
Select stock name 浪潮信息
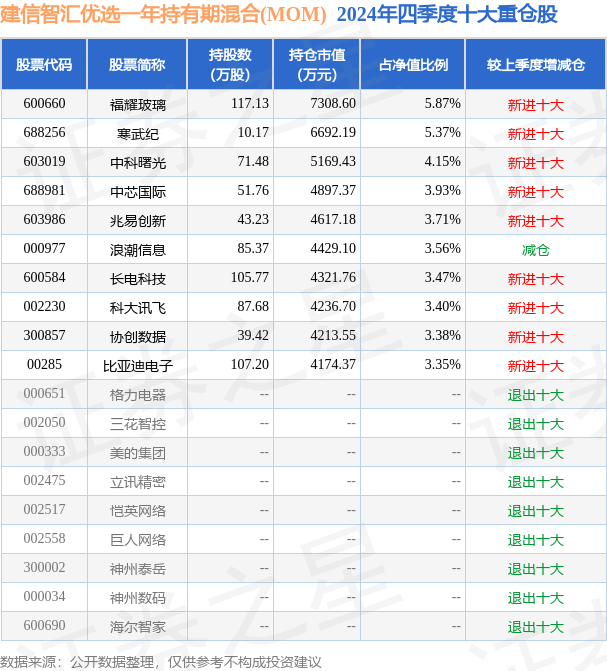(x=137, y=249)
